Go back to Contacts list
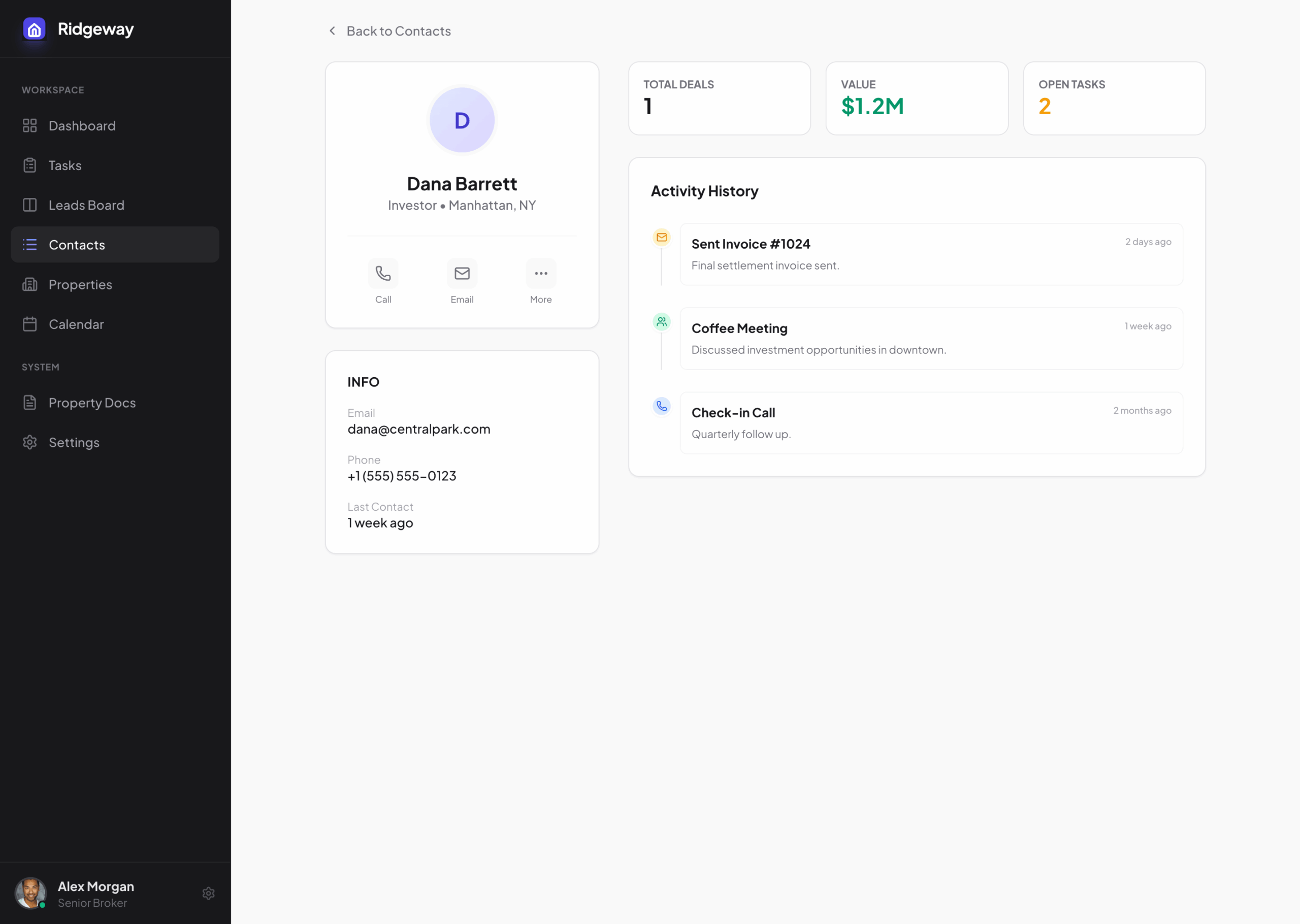The height and width of the screenshot is (924, 1300). (x=398, y=31)
